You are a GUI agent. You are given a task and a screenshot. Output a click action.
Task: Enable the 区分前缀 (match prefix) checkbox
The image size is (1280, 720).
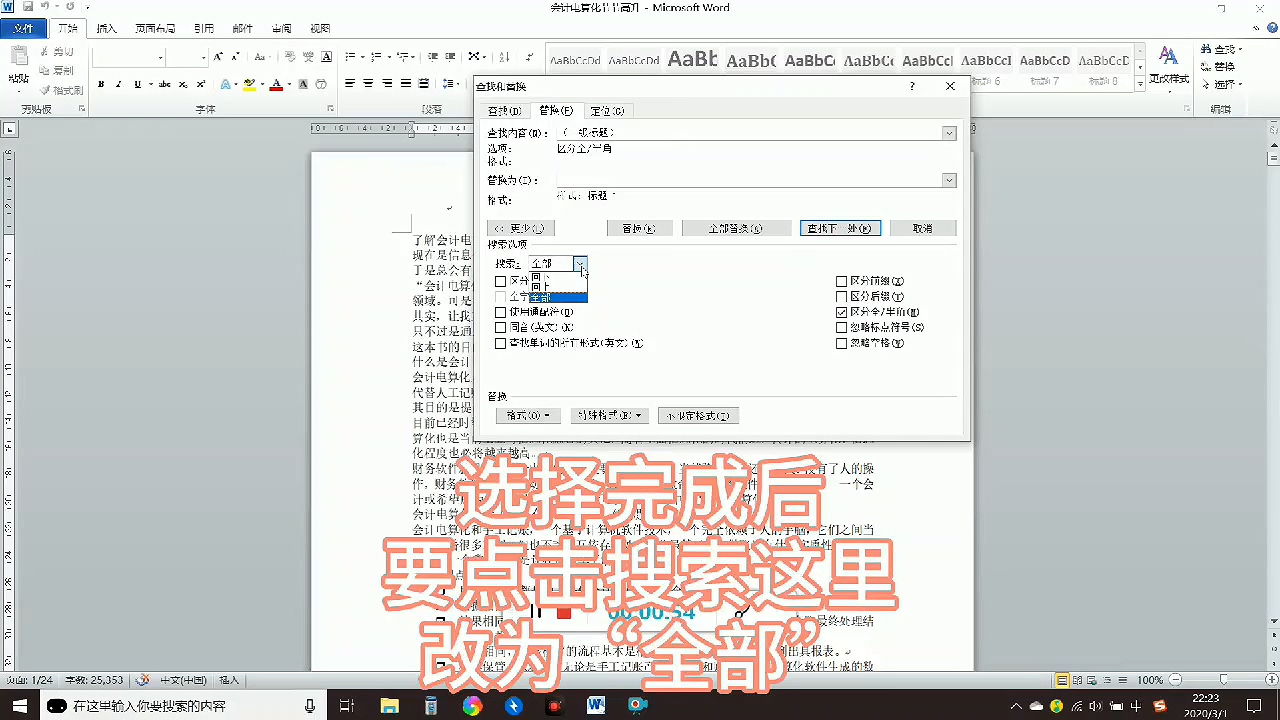coord(842,282)
